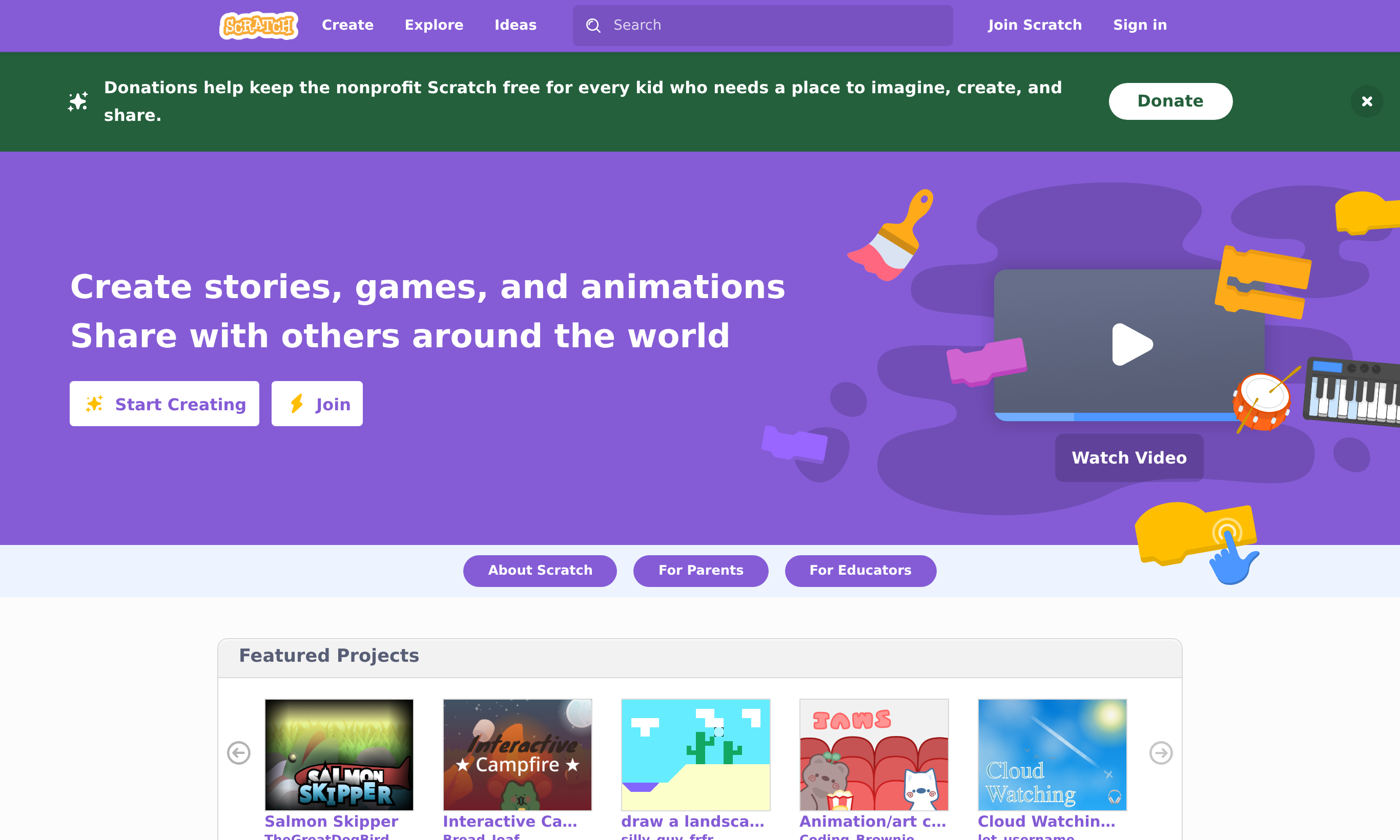Open the Sign in menu
Image resolution: width=1400 pixels, height=840 pixels.
(1140, 26)
